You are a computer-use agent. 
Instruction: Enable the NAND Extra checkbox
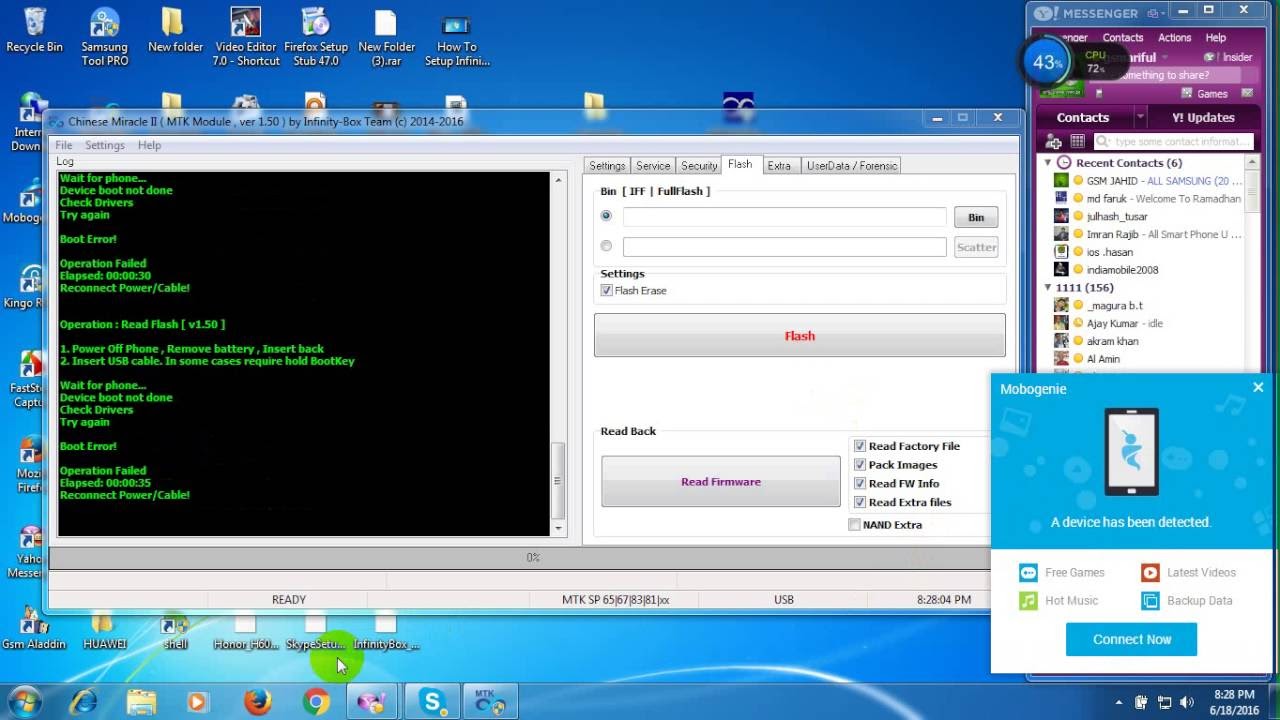pos(854,525)
